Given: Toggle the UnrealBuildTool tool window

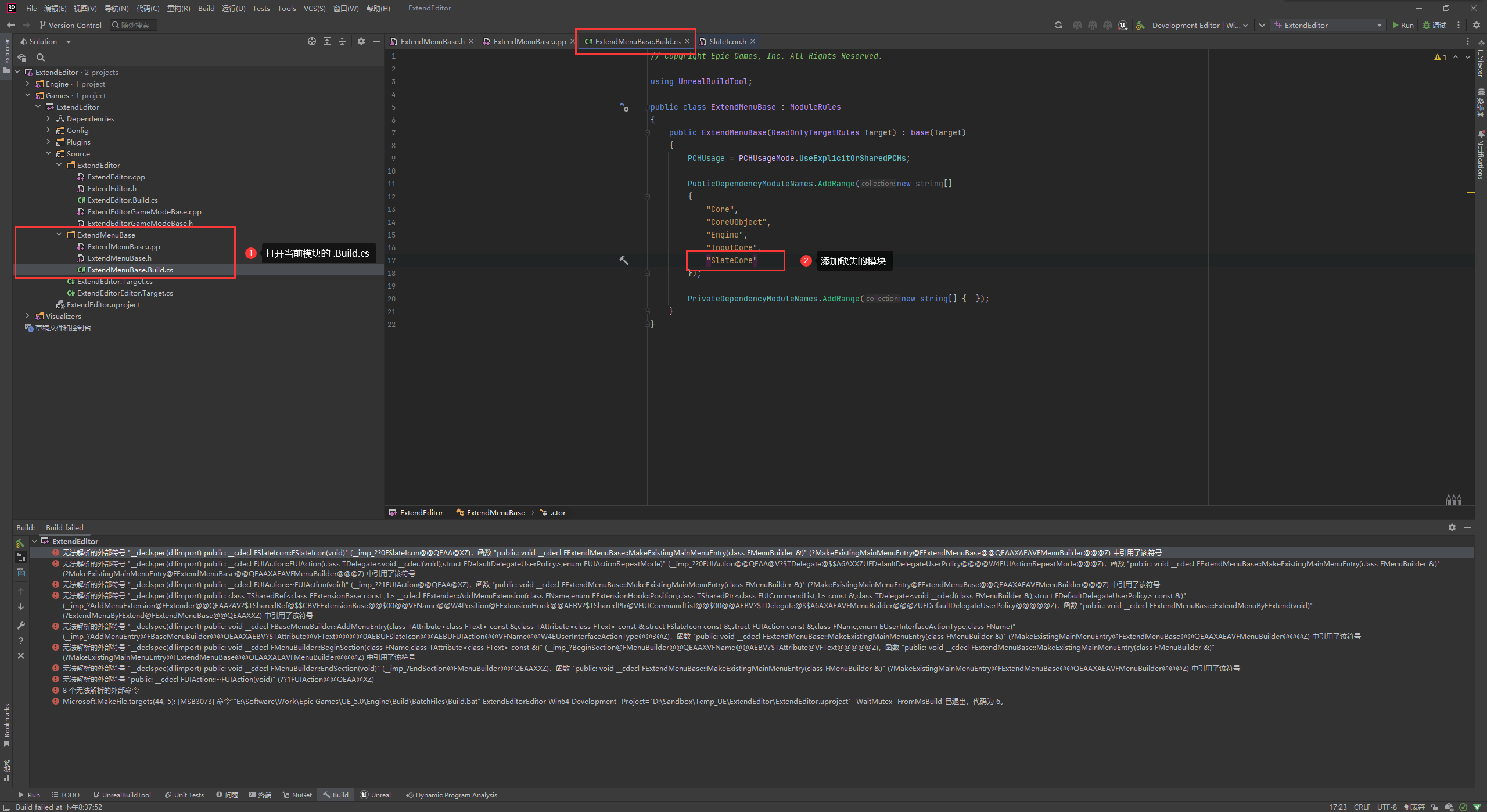Looking at the screenshot, I should [122, 795].
